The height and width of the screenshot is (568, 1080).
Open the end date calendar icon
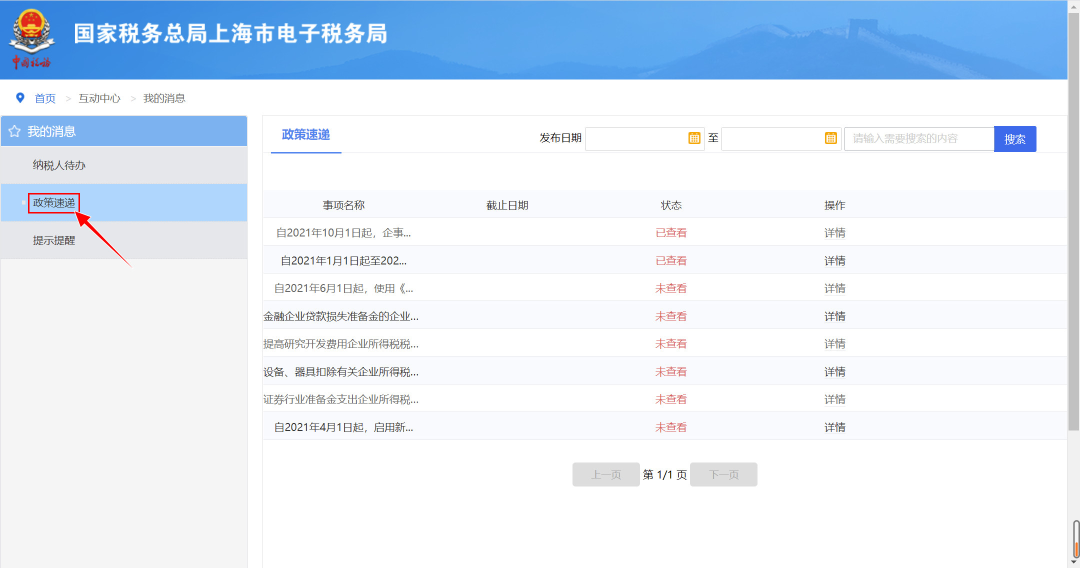(x=830, y=138)
